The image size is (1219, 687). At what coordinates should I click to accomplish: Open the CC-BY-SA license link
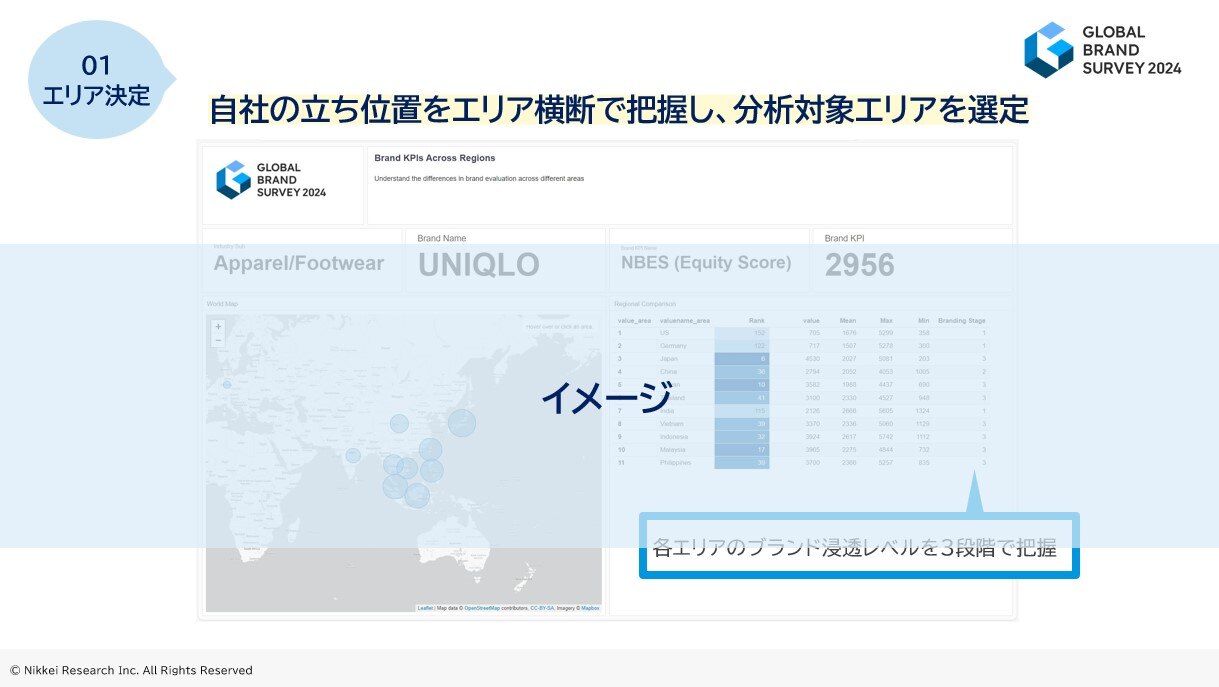click(543, 608)
